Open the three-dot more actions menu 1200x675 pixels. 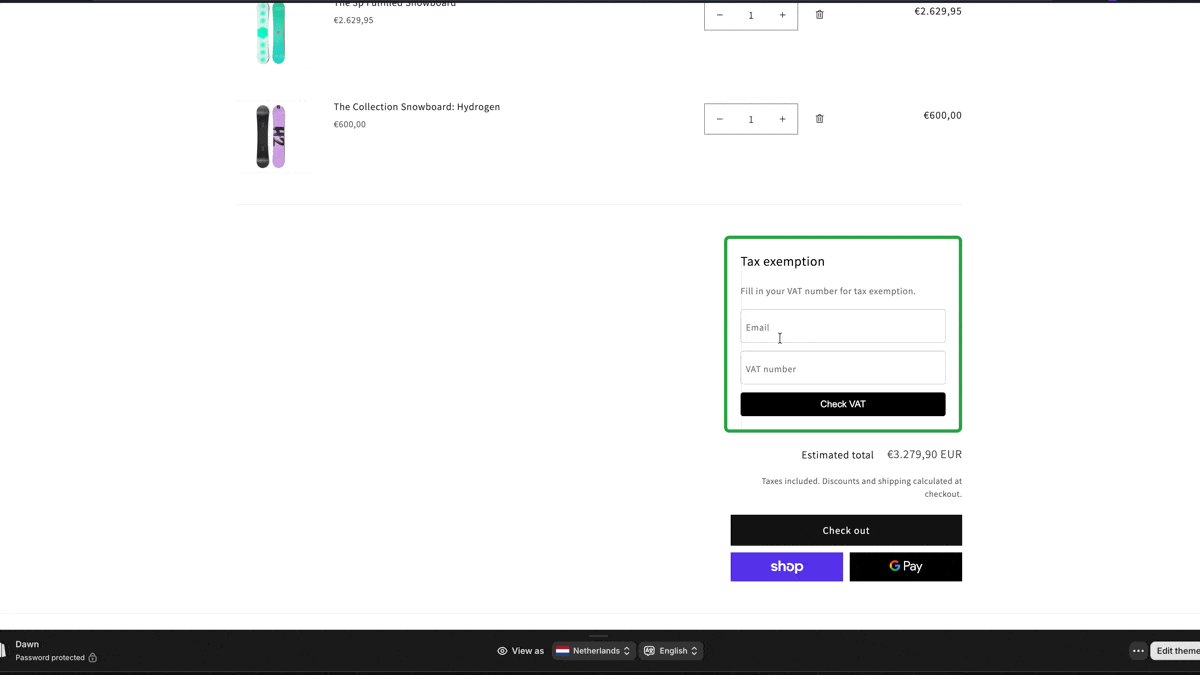tap(1138, 651)
